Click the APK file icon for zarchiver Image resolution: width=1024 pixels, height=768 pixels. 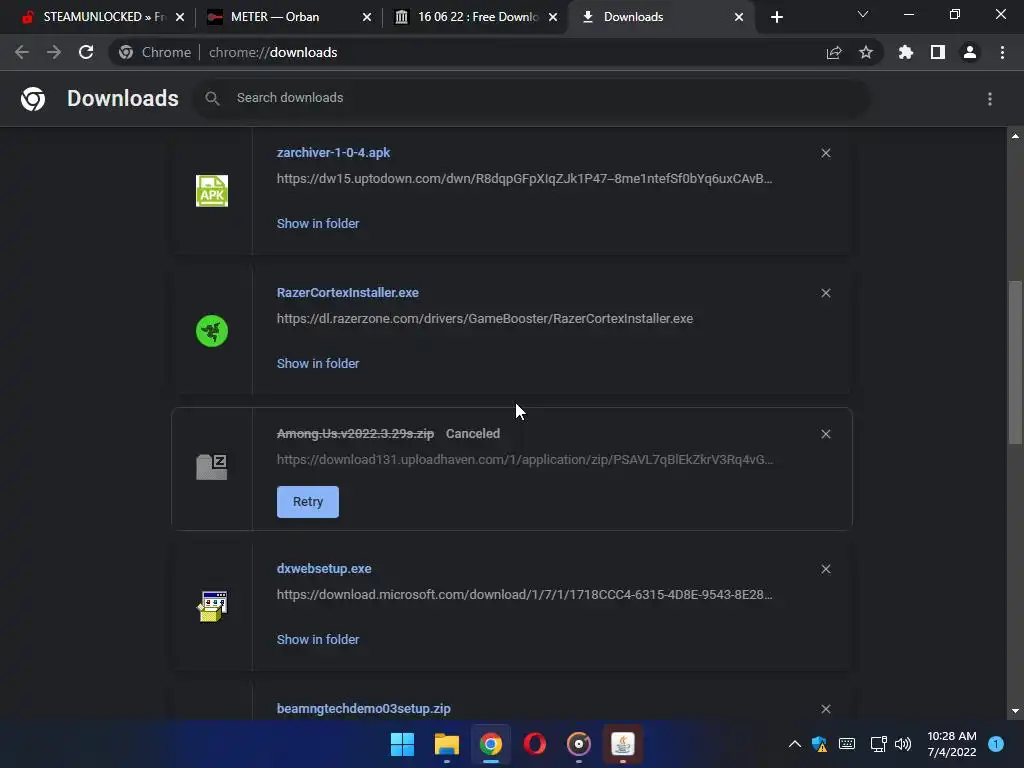(212, 191)
